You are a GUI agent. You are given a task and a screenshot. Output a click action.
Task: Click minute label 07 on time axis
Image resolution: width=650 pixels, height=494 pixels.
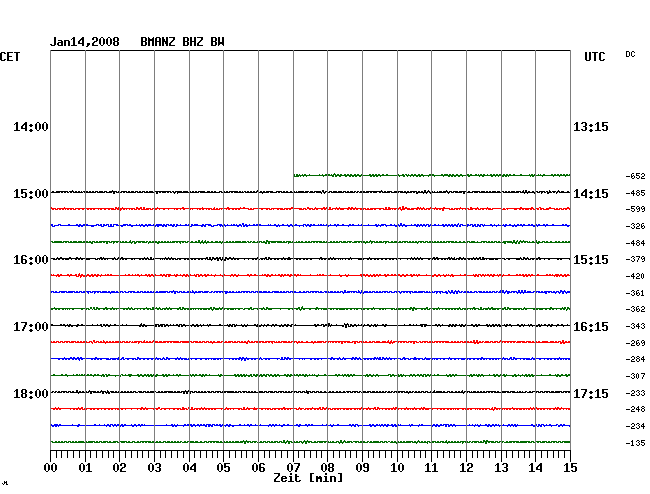point(293,468)
